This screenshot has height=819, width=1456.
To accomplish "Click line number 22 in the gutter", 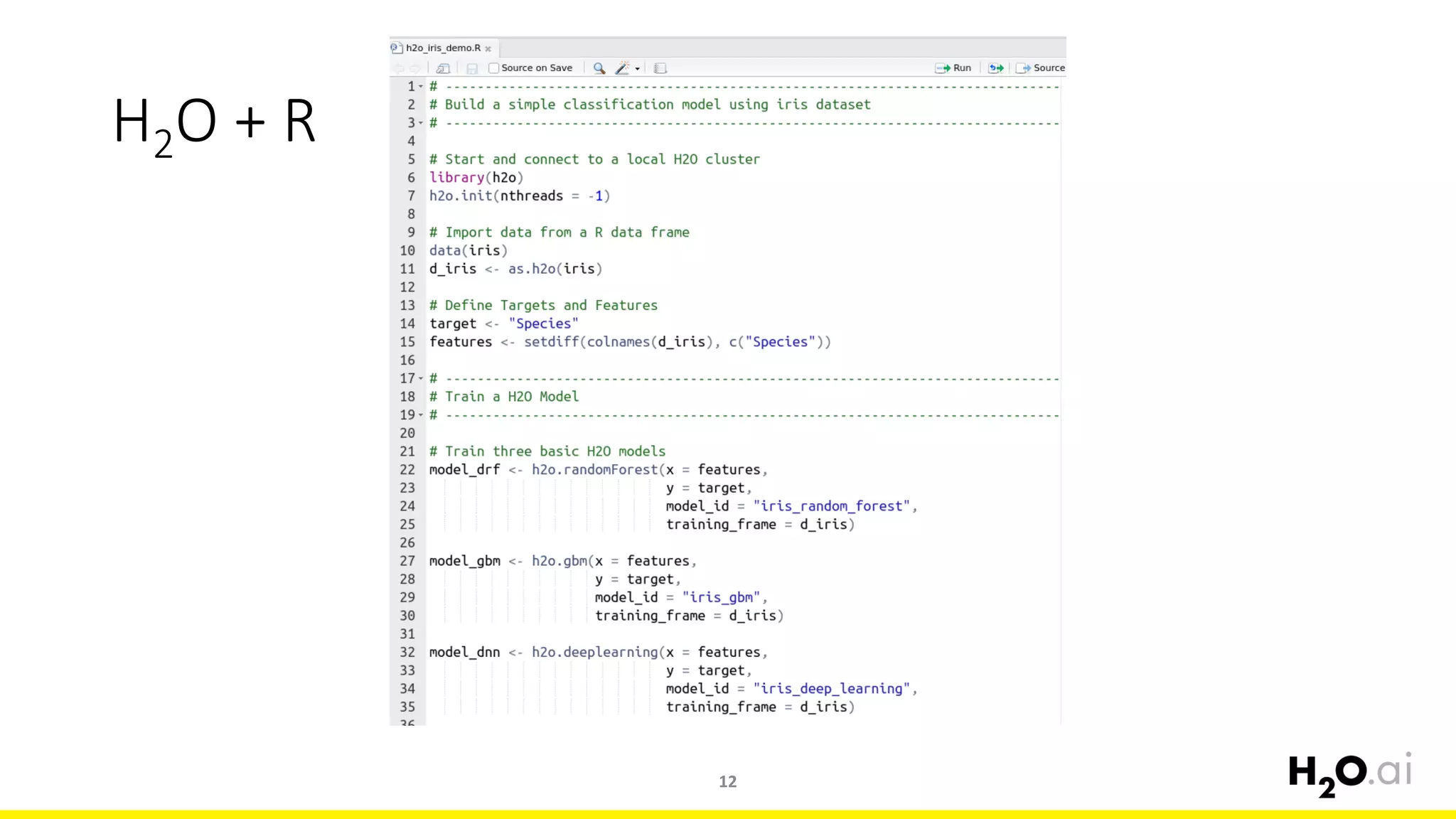I will [x=407, y=470].
